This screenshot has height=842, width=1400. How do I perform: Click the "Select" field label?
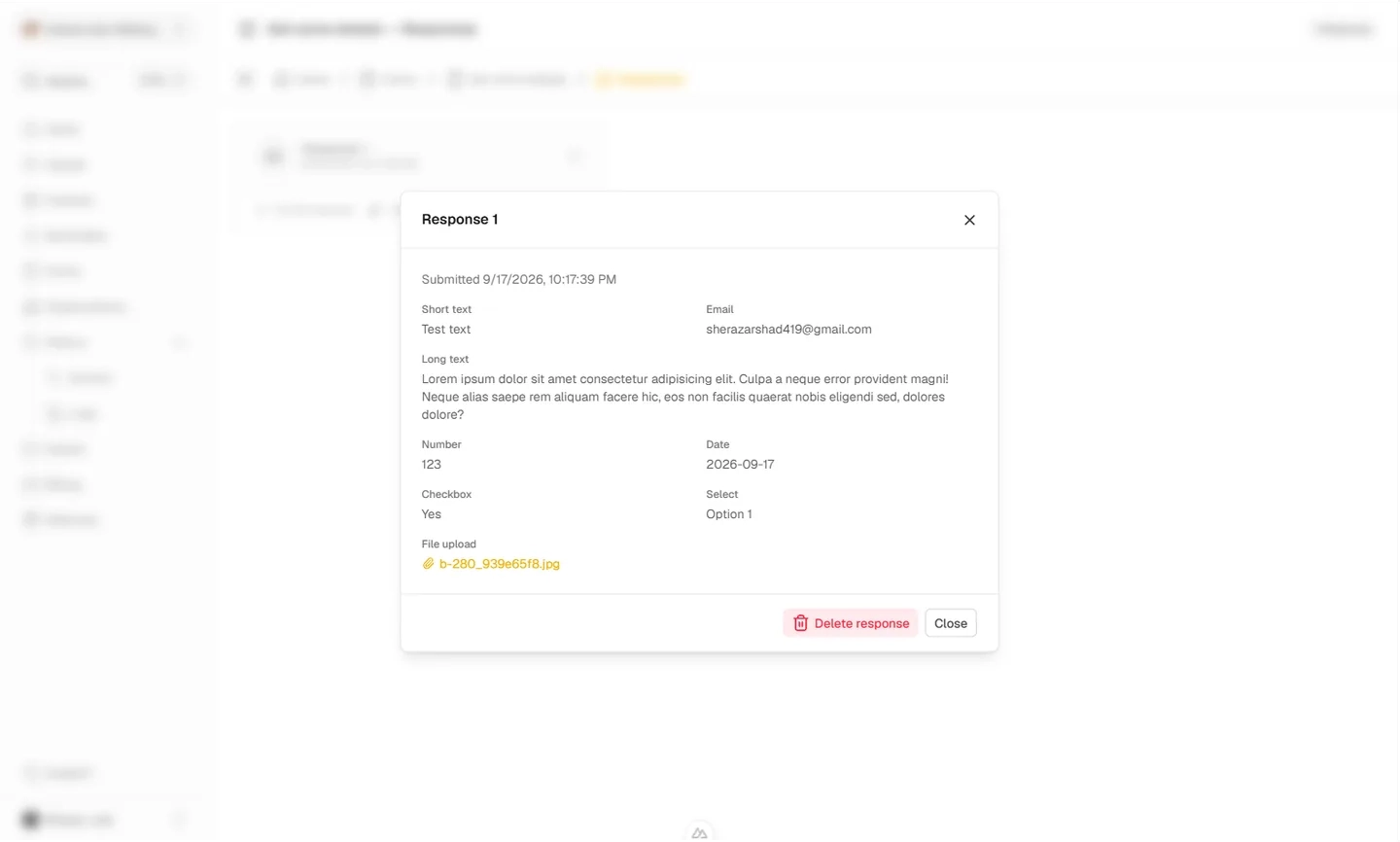(722, 494)
